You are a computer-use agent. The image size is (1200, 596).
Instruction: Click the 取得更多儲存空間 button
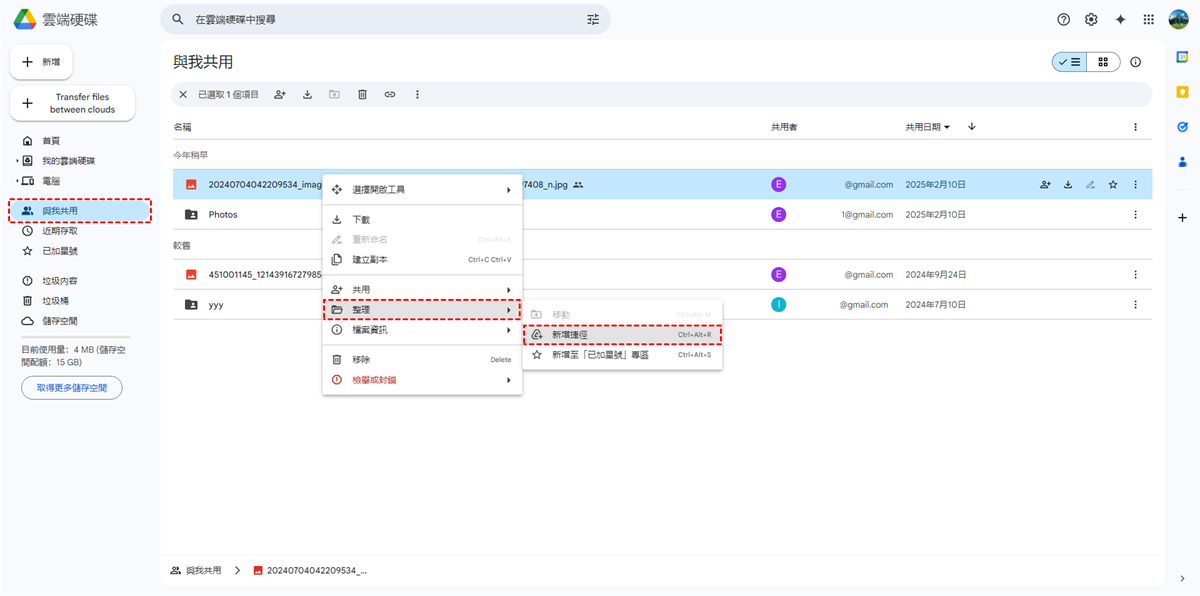[x=72, y=387]
